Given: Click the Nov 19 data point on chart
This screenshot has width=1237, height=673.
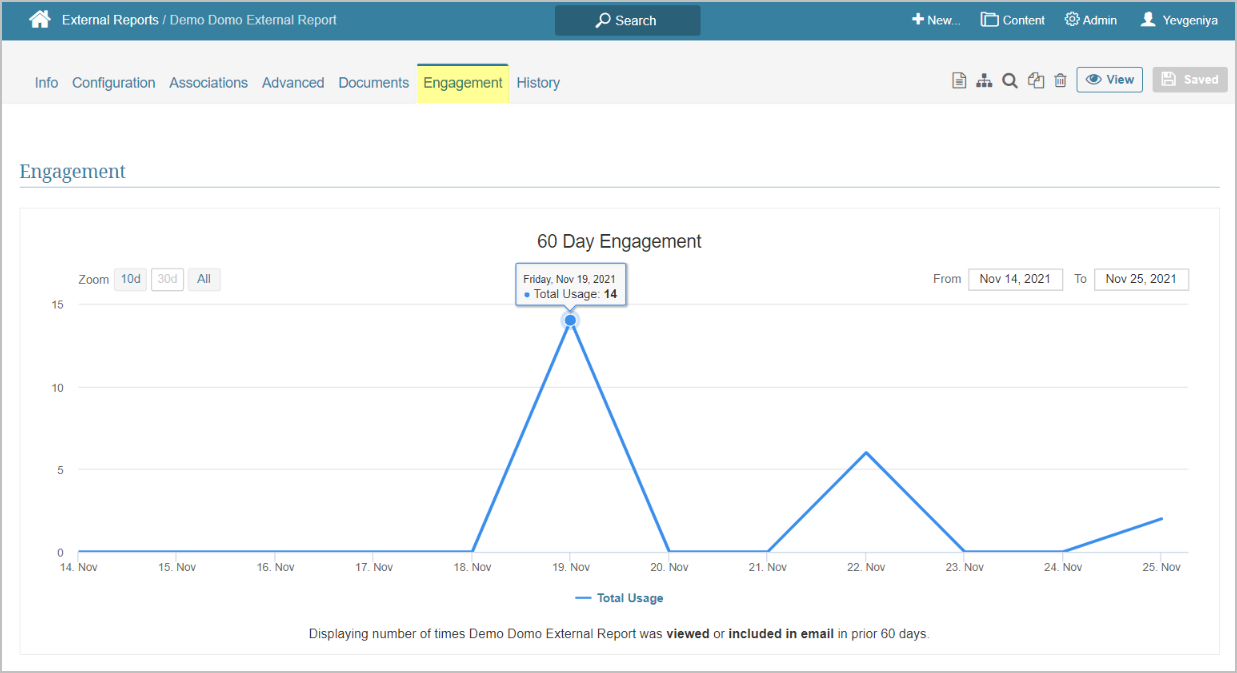Looking at the screenshot, I should 570,320.
